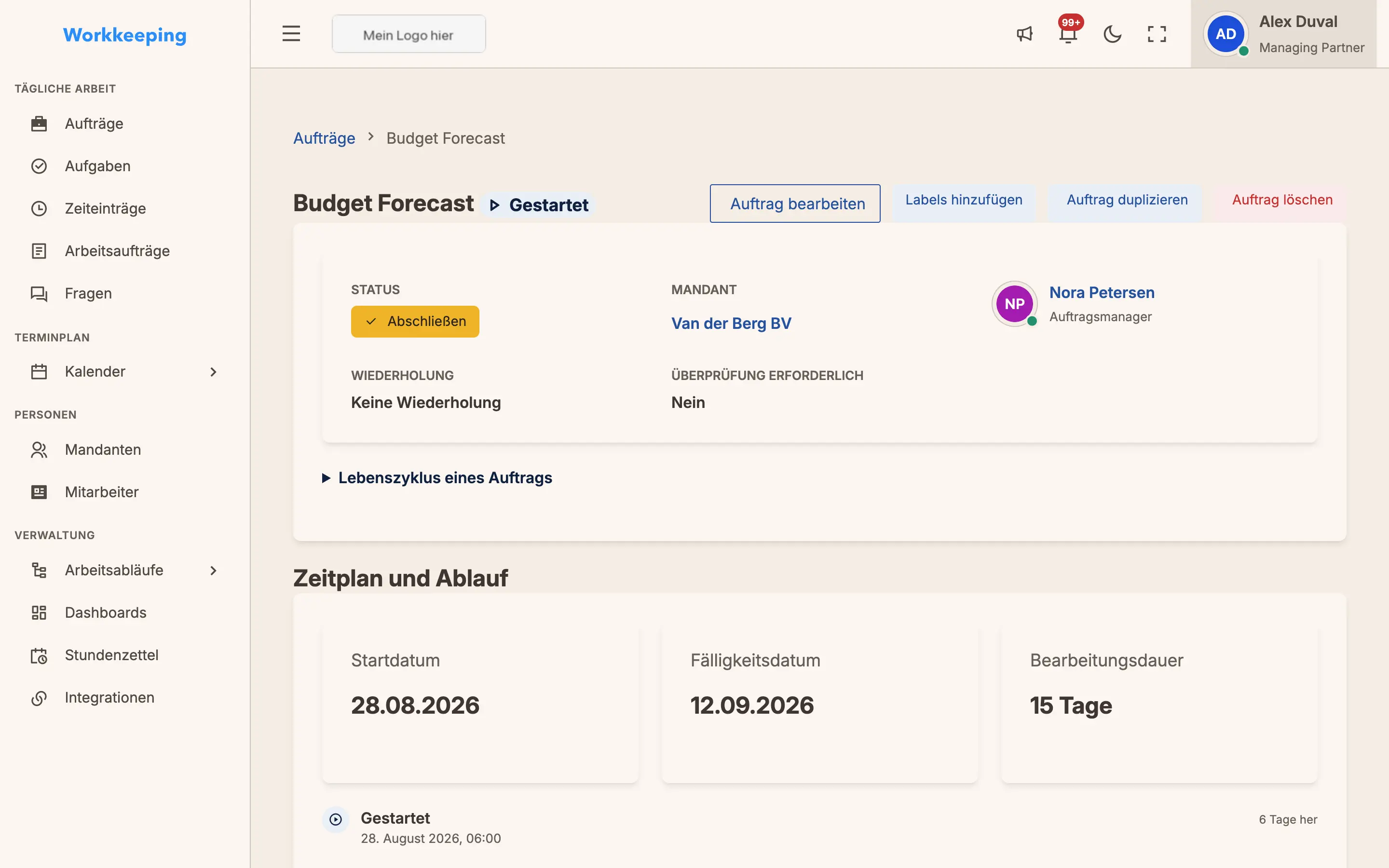This screenshot has width=1389, height=868.
Task: Click the Dashboards grid icon
Action: click(39, 612)
